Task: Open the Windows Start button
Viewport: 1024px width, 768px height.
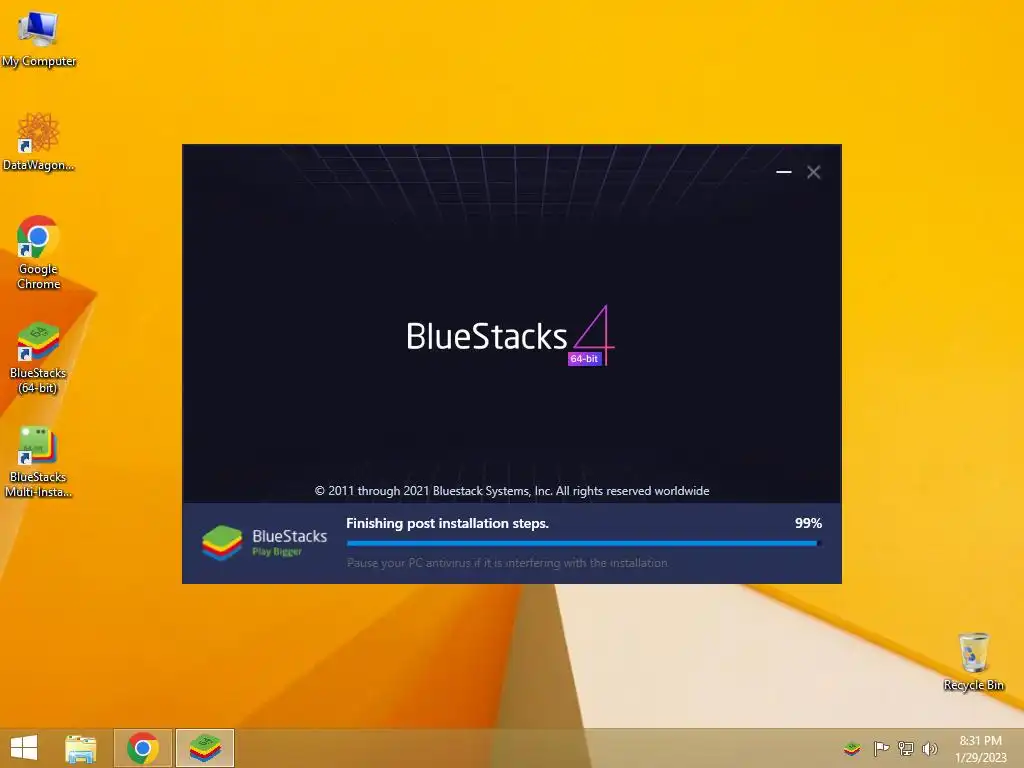Action: pyautogui.click(x=24, y=748)
